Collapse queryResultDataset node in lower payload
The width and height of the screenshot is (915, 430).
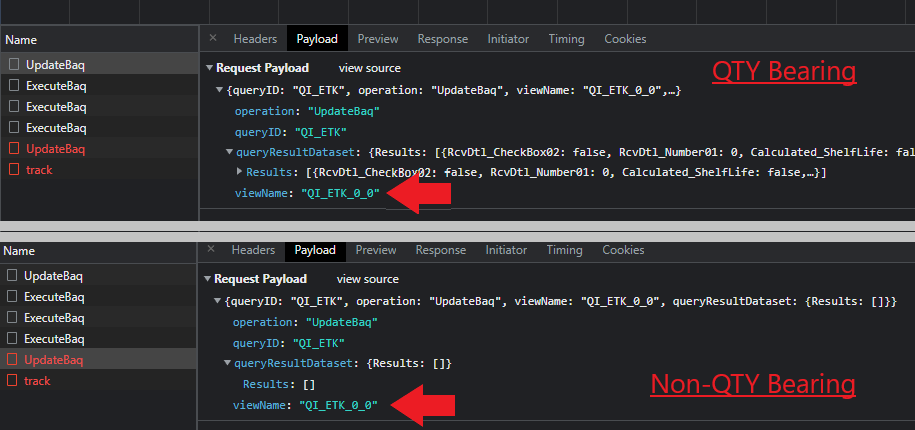point(227,364)
